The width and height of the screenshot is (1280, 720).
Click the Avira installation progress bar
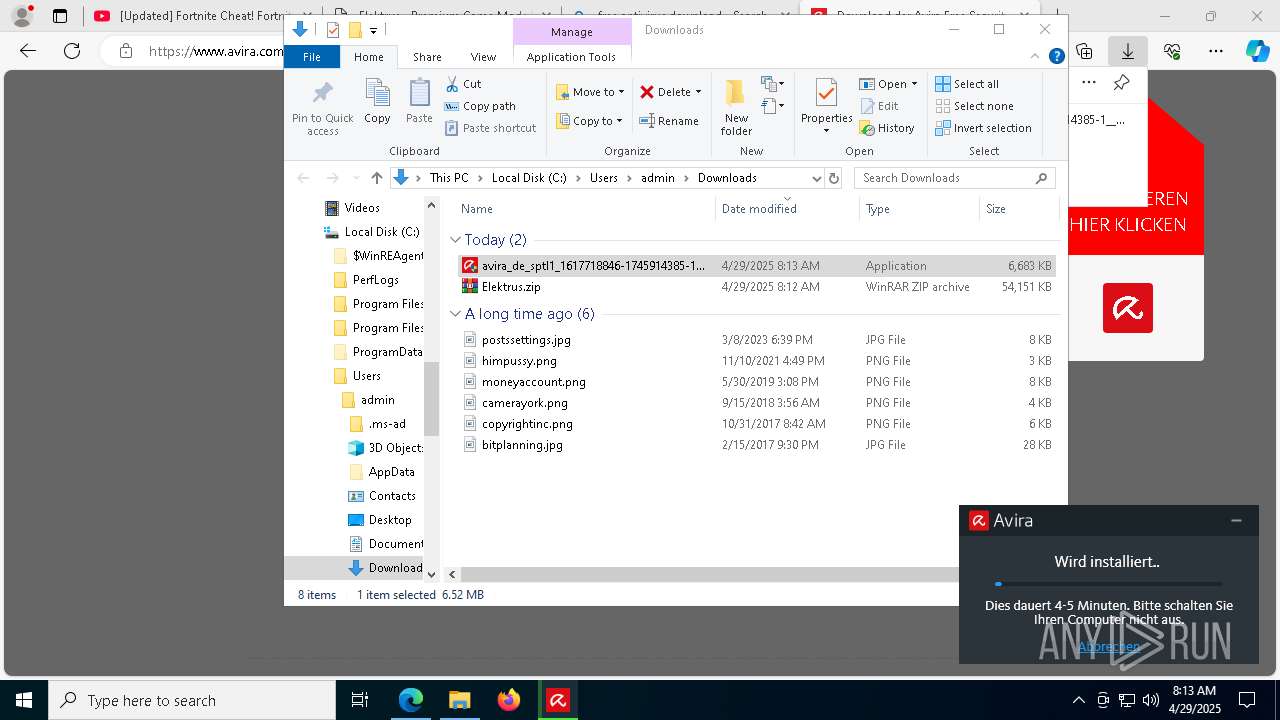point(1109,584)
